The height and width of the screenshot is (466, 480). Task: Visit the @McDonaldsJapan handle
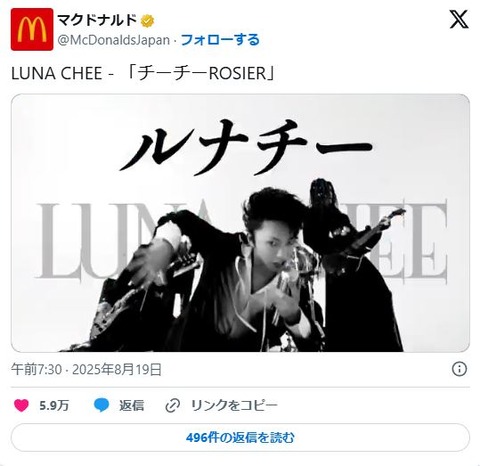point(113,40)
